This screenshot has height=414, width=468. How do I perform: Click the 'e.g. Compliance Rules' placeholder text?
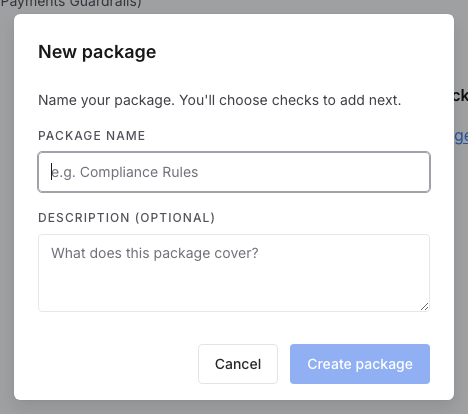coord(125,172)
